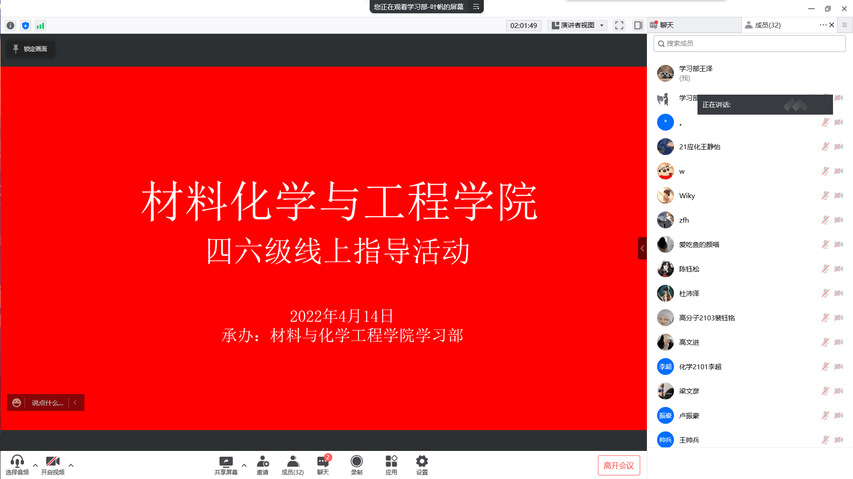The width and height of the screenshot is (853, 479).
Task: Click the red 离开会议 leave meeting button
Action: point(618,465)
